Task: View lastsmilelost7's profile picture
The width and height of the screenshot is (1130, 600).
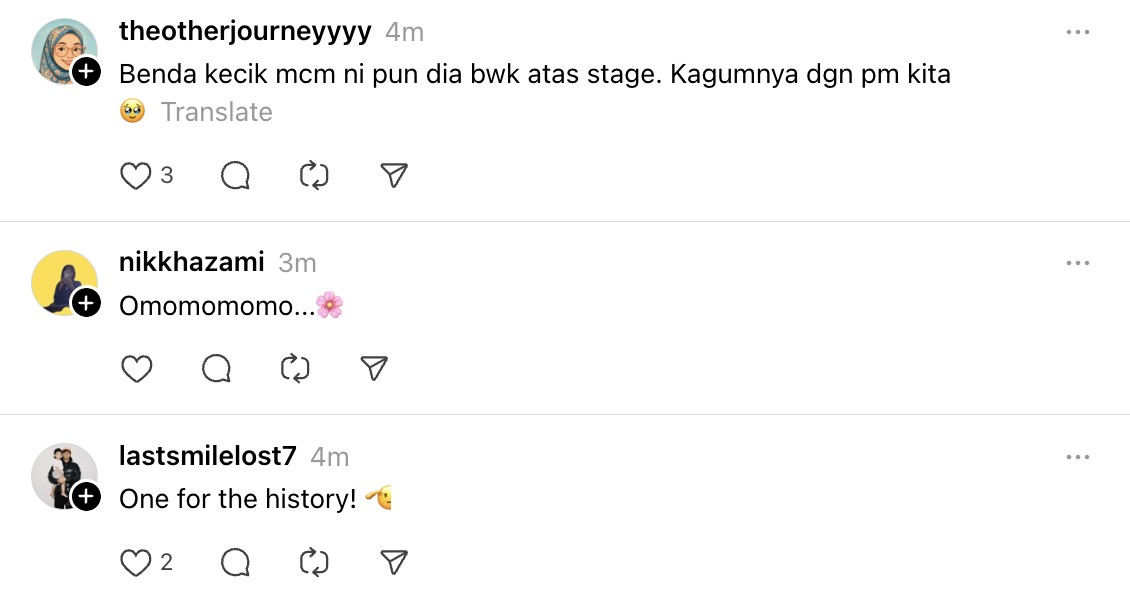Action: pos(62,474)
